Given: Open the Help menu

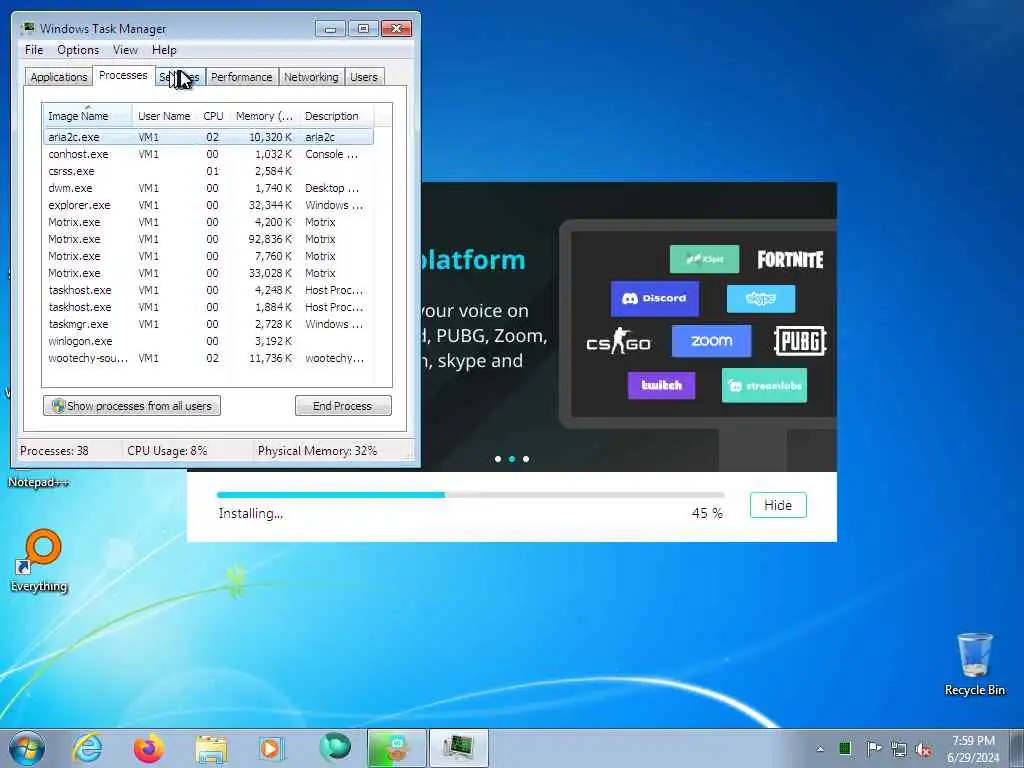Looking at the screenshot, I should click(x=164, y=50).
